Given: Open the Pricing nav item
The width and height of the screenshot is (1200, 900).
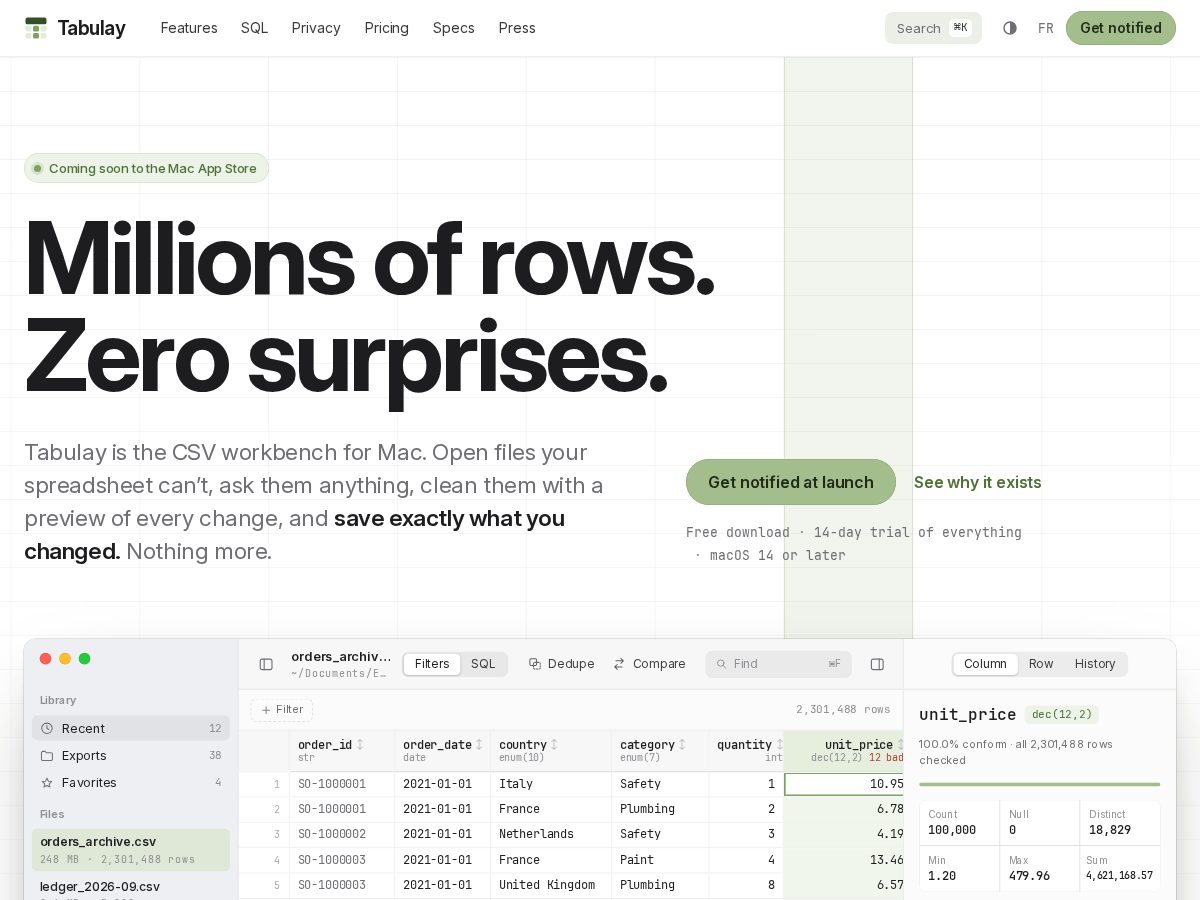Looking at the screenshot, I should click(387, 28).
